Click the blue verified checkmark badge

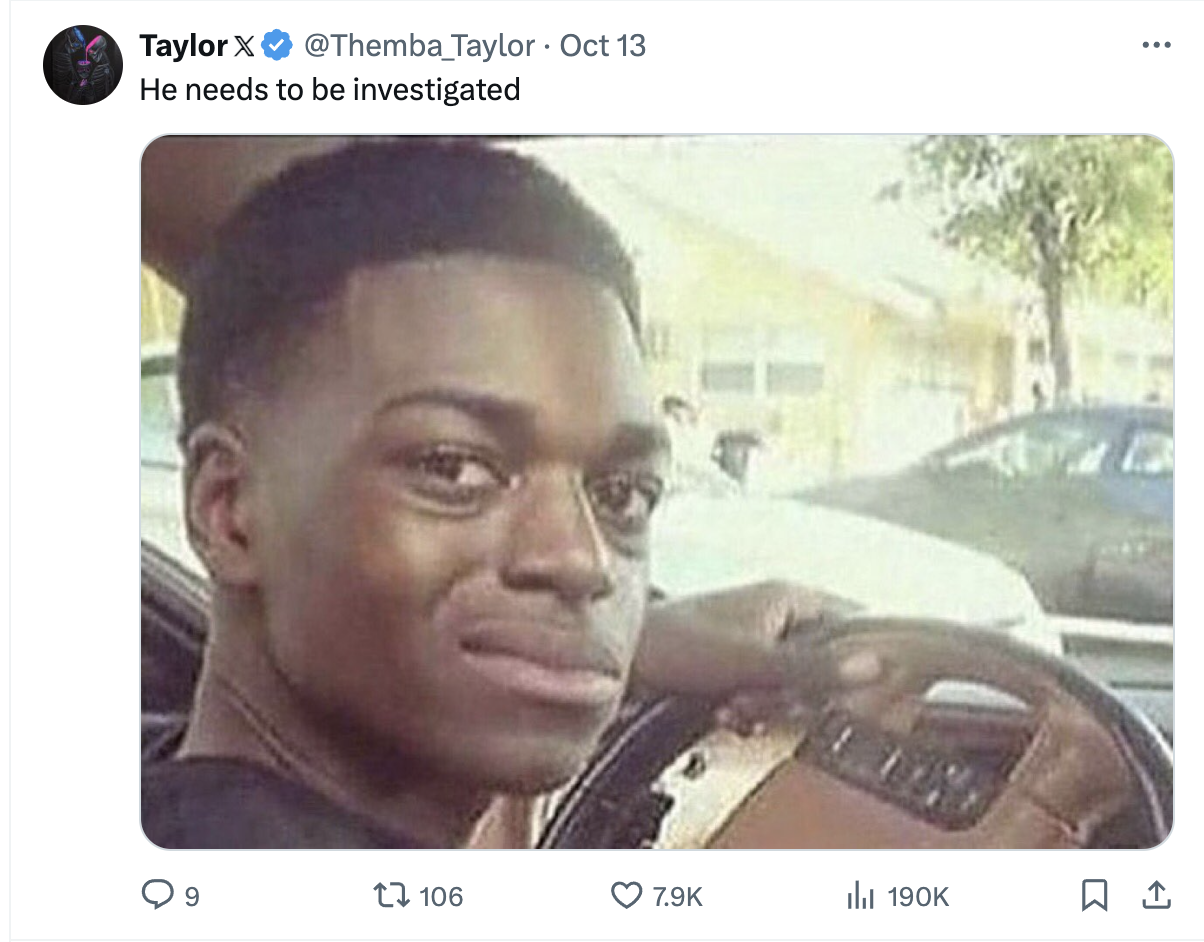(277, 46)
